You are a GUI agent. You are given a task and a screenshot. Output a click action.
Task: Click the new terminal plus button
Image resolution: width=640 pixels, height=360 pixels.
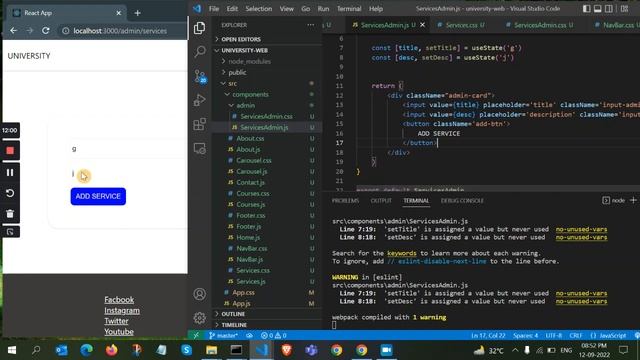coord(633,200)
